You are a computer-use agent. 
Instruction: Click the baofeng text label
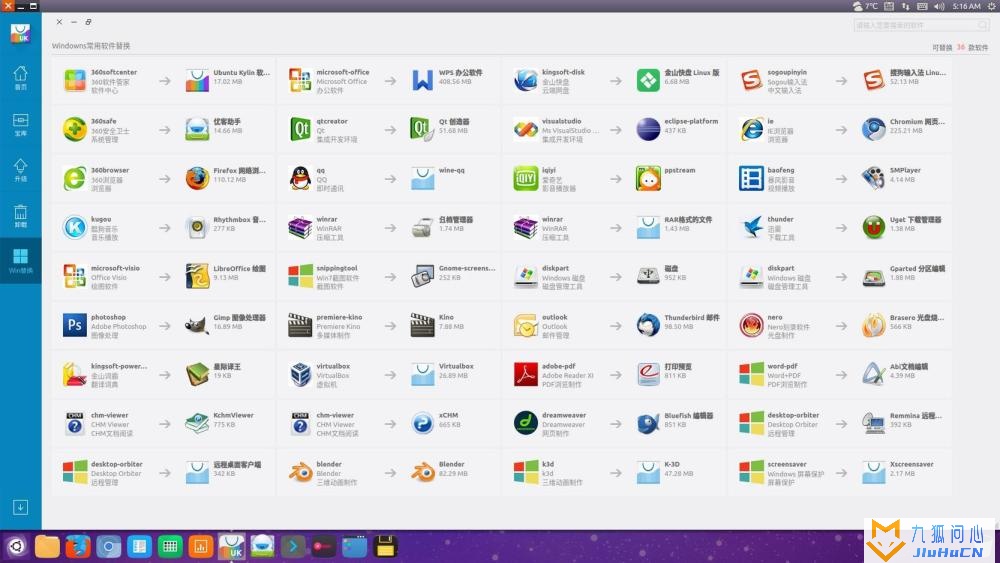pyautogui.click(x=781, y=170)
